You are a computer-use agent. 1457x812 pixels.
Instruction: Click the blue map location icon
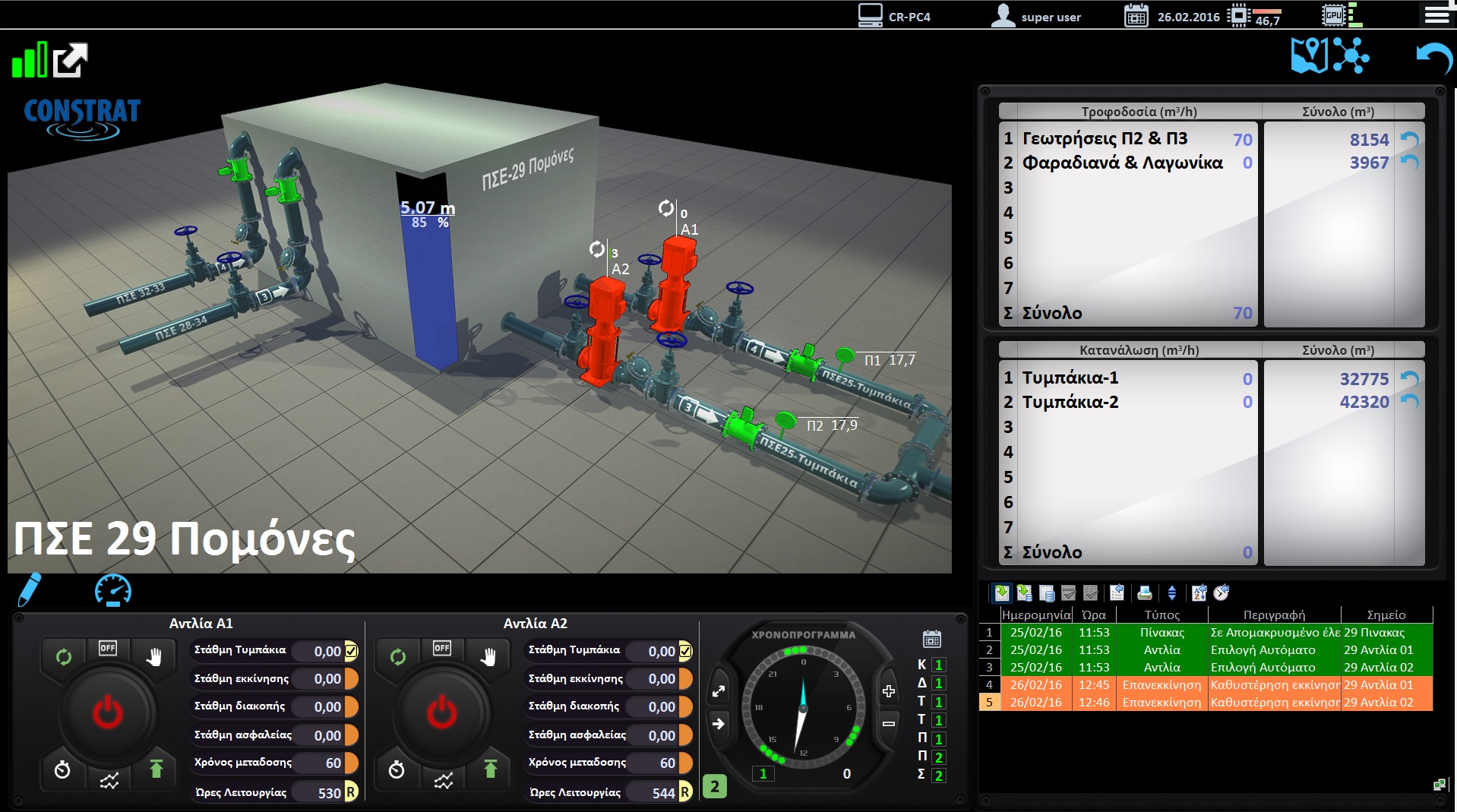pos(1309,55)
